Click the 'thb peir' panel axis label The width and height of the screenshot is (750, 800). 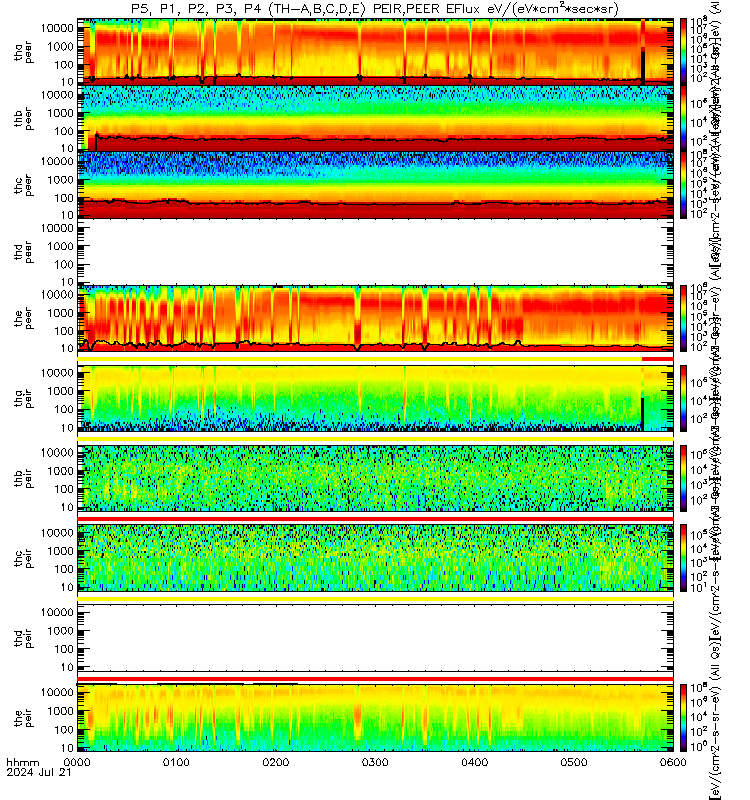click(x=23, y=479)
